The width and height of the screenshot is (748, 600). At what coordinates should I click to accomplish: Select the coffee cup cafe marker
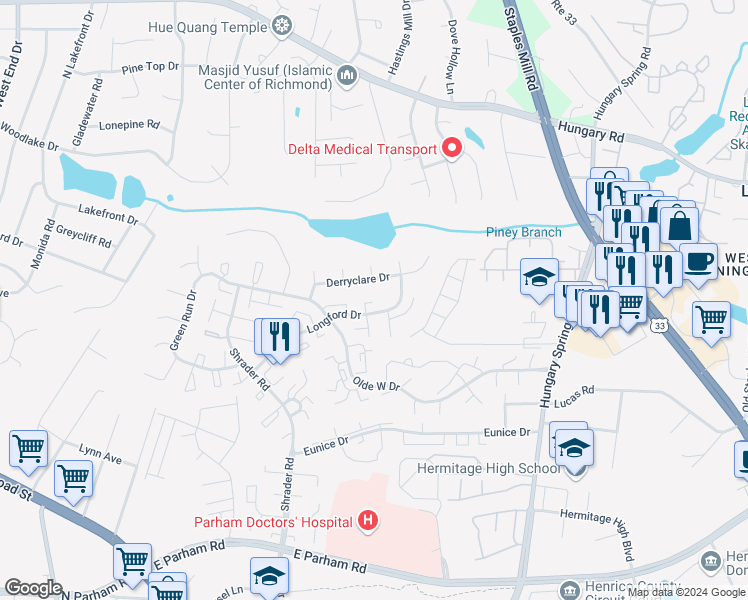click(x=698, y=263)
